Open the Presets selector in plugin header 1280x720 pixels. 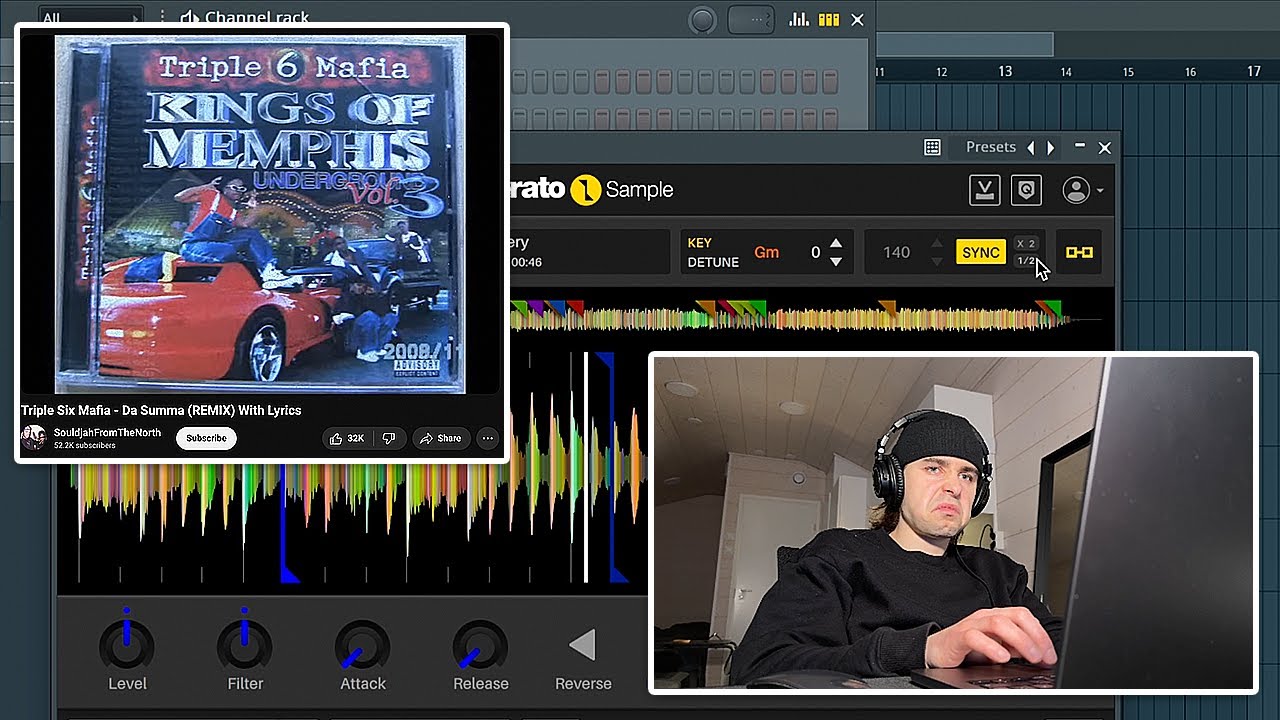(x=991, y=147)
